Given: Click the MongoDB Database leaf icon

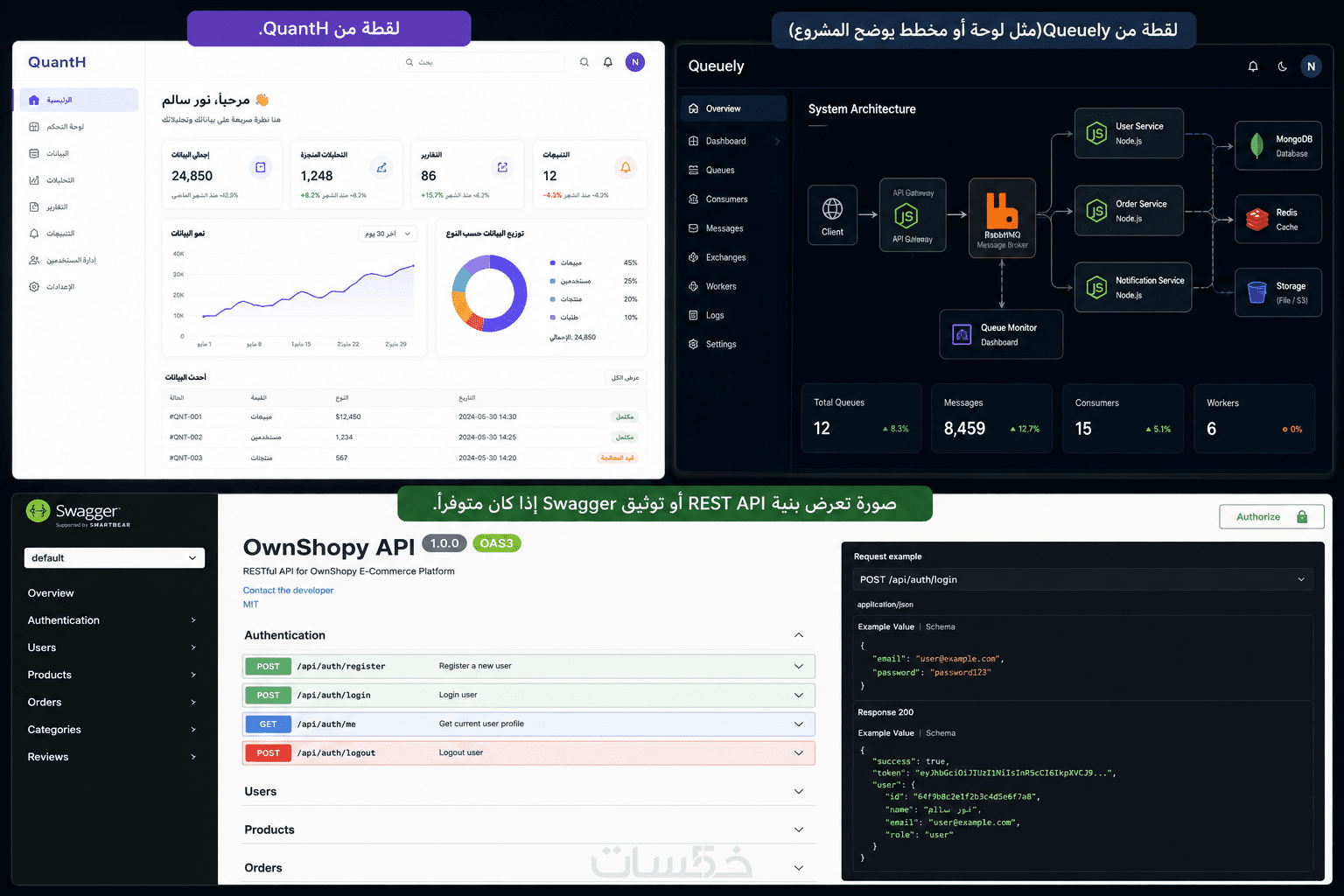Looking at the screenshot, I should (1256, 145).
